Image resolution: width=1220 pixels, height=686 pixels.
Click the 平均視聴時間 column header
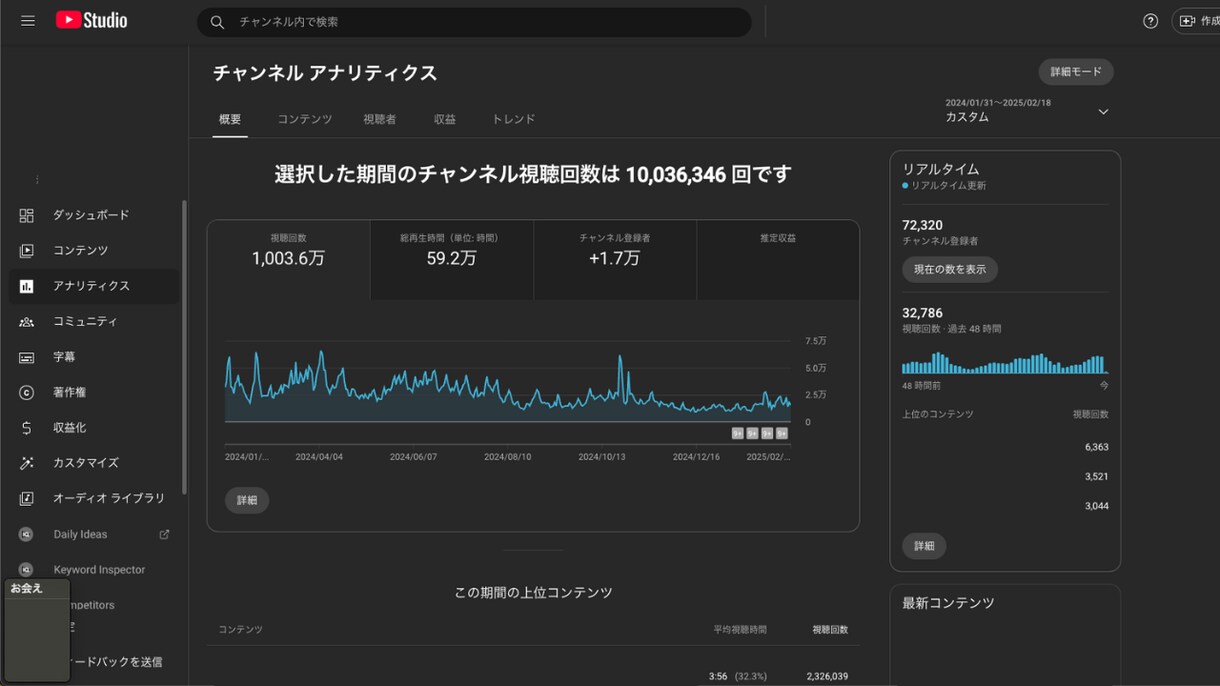coord(740,630)
